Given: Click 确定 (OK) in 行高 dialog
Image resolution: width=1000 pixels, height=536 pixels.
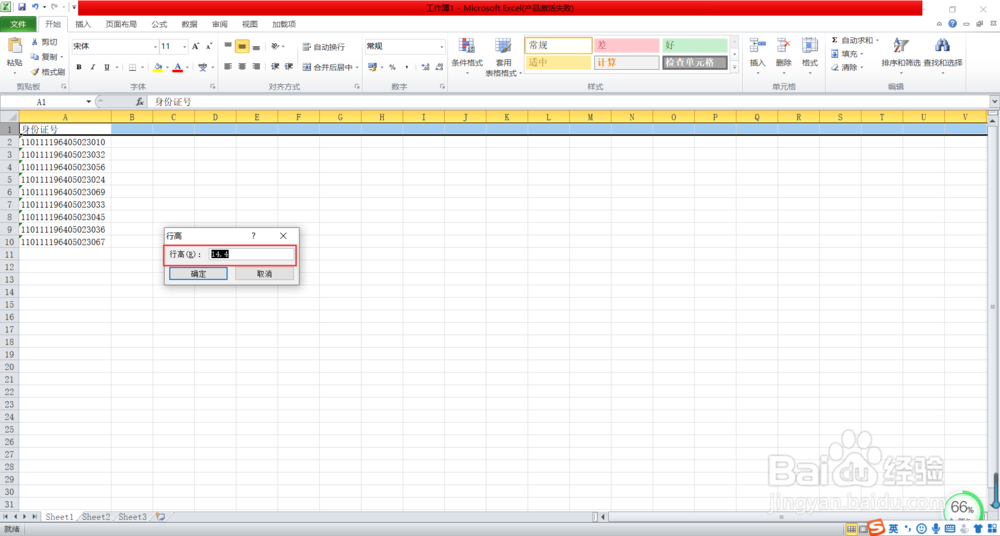Looking at the screenshot, I should pos(198,274).
